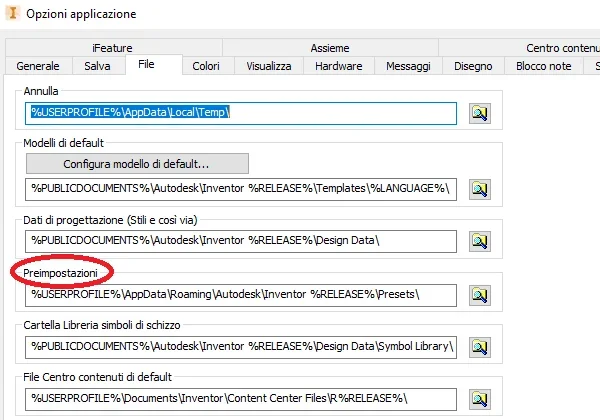This screenshot has height=420, width=600.
Task: Click the Annulla path input field
Action: (241, 113)
